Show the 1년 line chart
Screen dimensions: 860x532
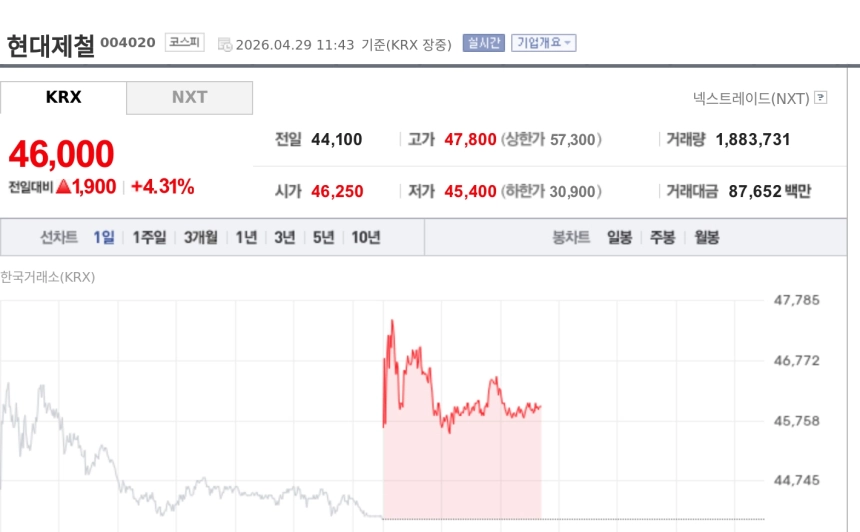(246, 237)
